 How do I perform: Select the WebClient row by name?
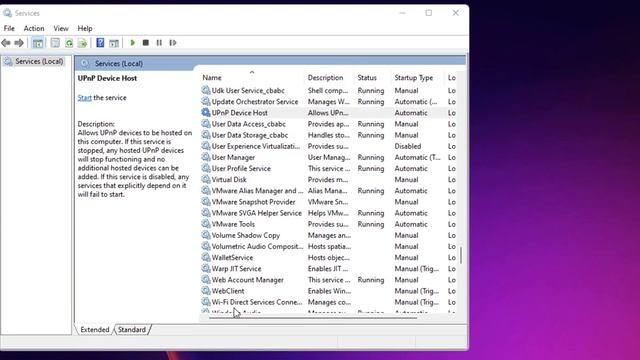[228, 291]
